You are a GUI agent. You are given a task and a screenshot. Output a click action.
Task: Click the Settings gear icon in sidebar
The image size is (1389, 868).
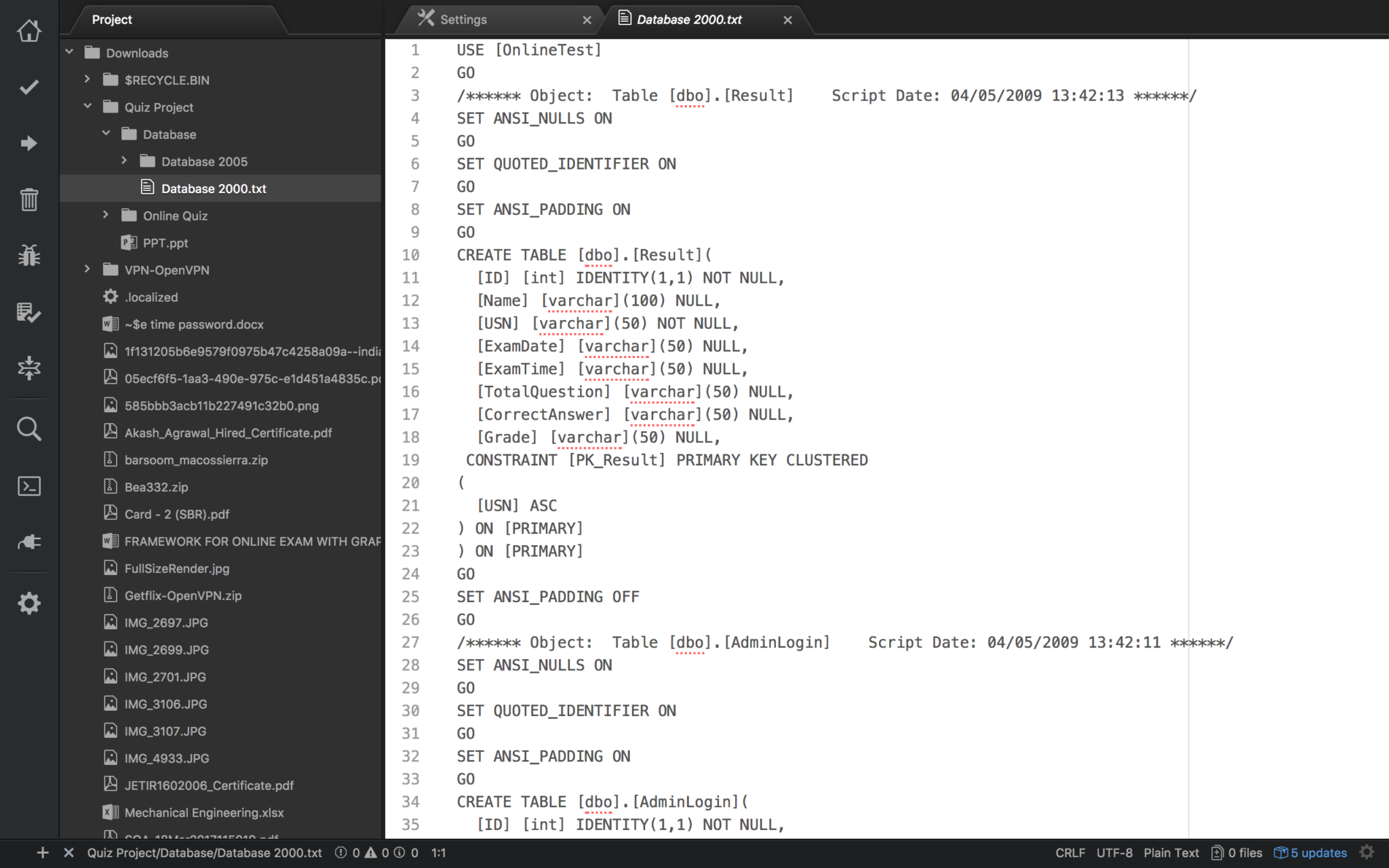[29, 601]
